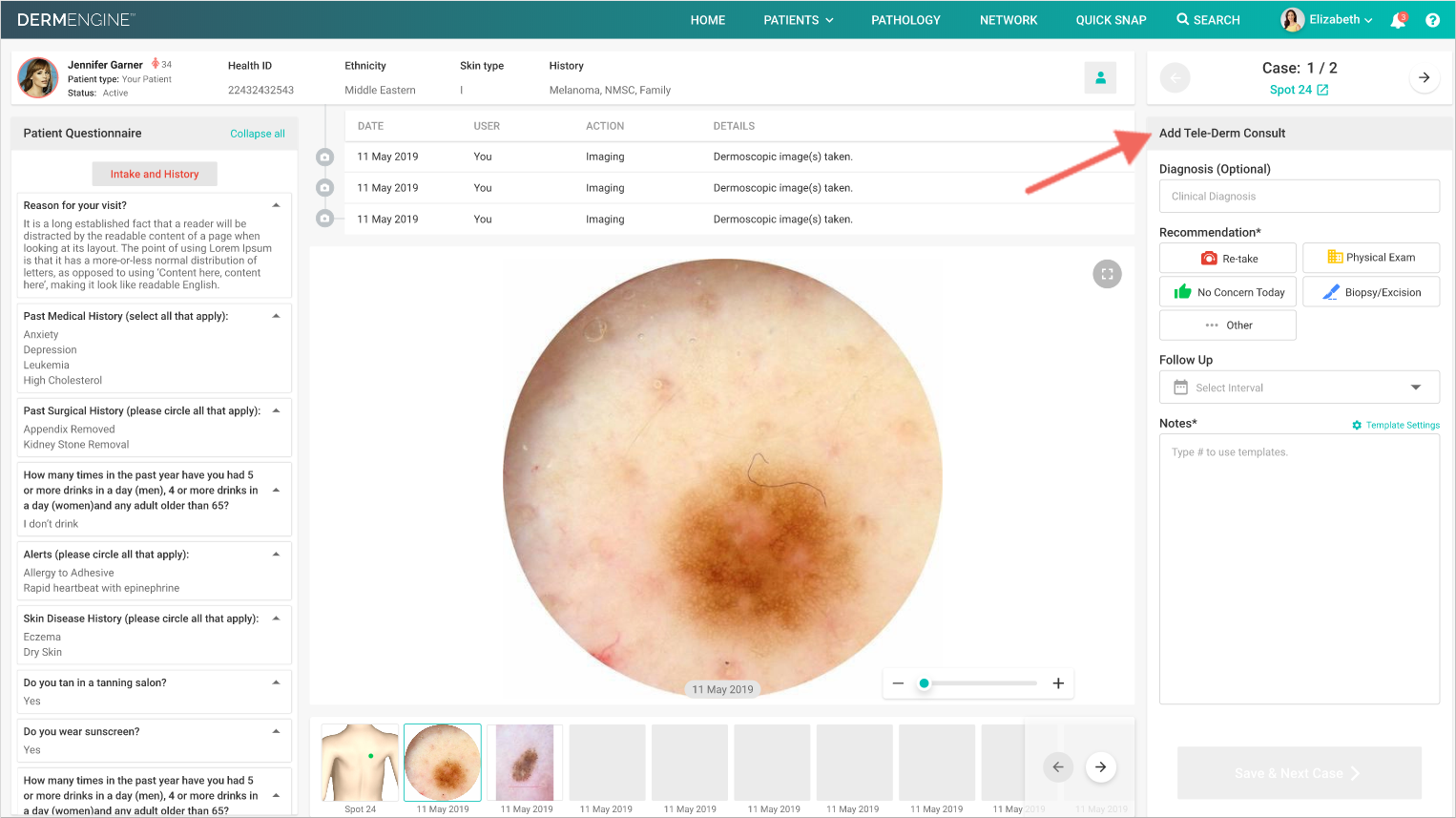1456x818 pixels.
Task: Click the DermEngine logo
Action: [x=76, y=20]
